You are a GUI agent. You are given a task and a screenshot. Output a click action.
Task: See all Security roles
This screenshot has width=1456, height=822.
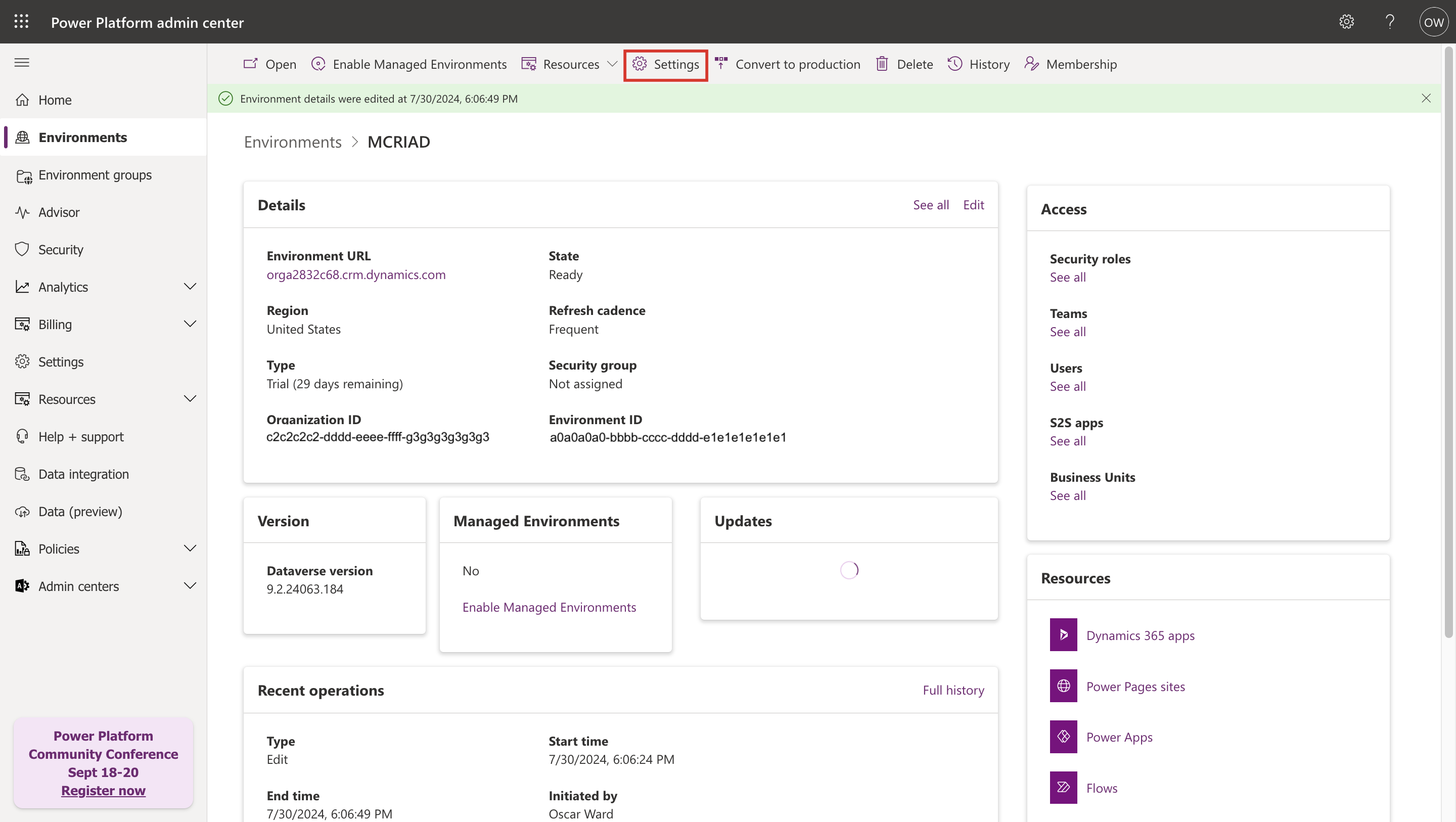pos(1068,277)
